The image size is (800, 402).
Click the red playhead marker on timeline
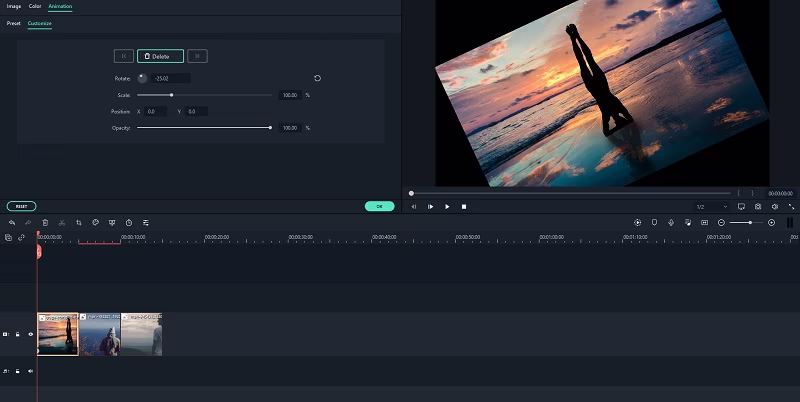[38, 251]
